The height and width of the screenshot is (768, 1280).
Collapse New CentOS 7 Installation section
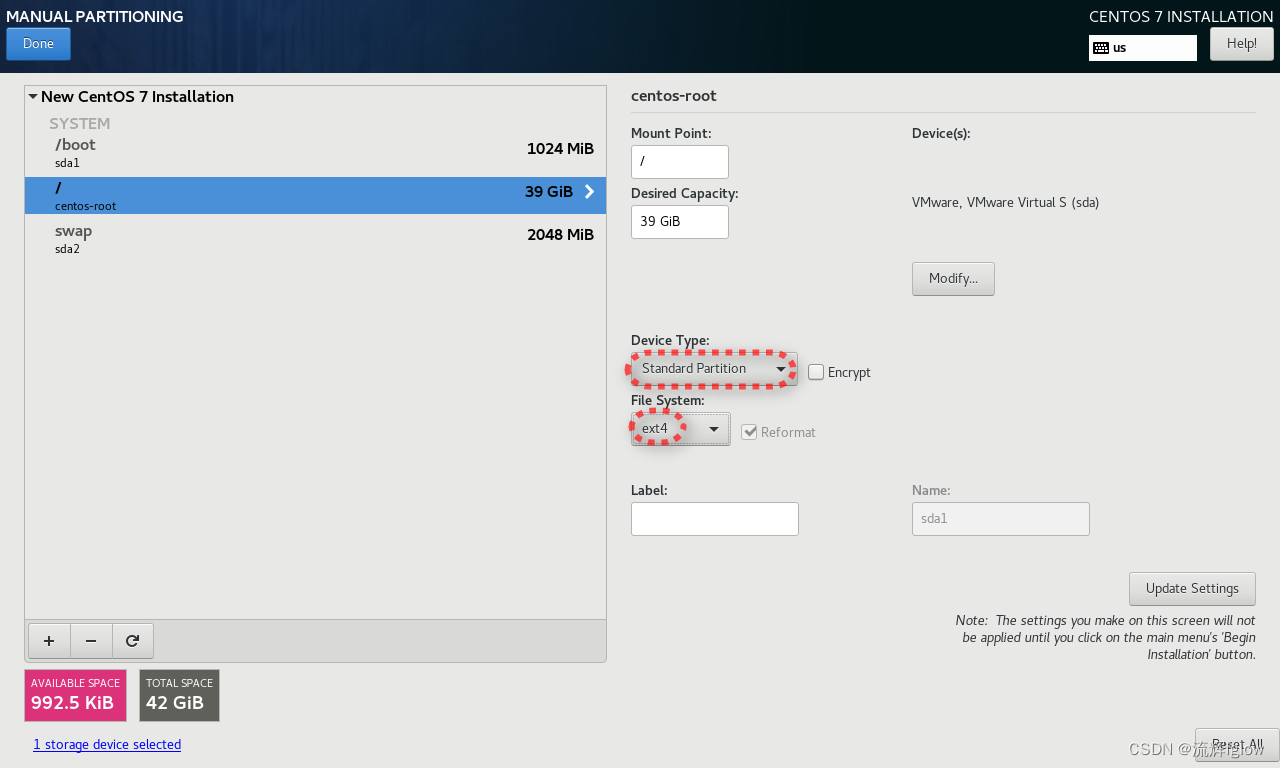point(33,97)
